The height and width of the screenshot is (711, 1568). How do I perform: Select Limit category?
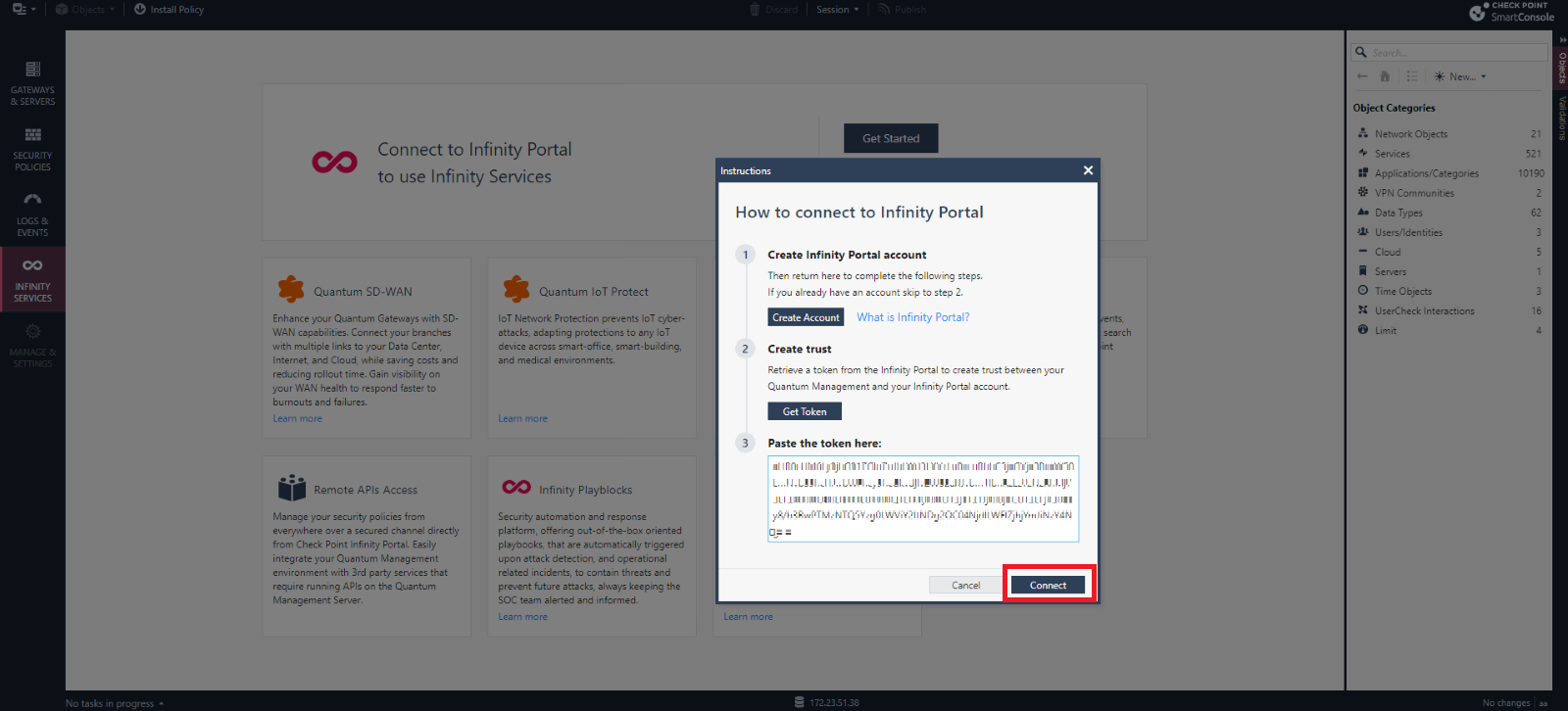point(1449,330)
